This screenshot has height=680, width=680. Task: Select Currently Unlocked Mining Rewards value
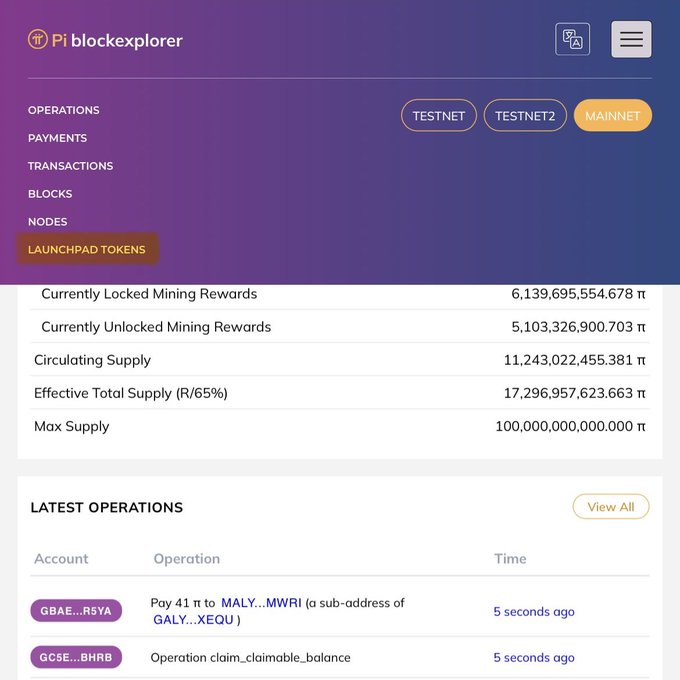(x=578, y=327)
